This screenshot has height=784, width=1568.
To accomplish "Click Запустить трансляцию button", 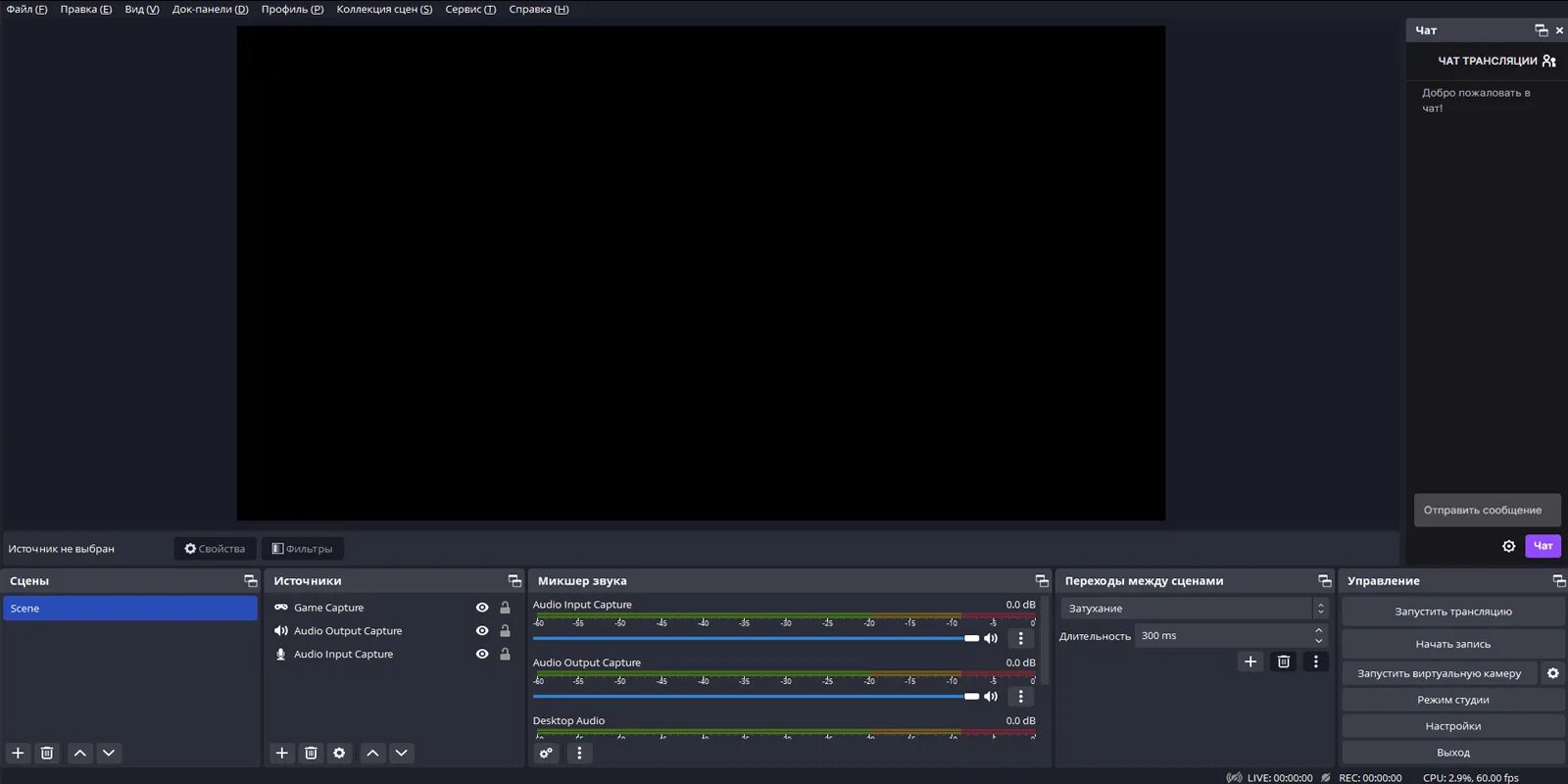I will pyautogui.click(x=1453, y=612).
